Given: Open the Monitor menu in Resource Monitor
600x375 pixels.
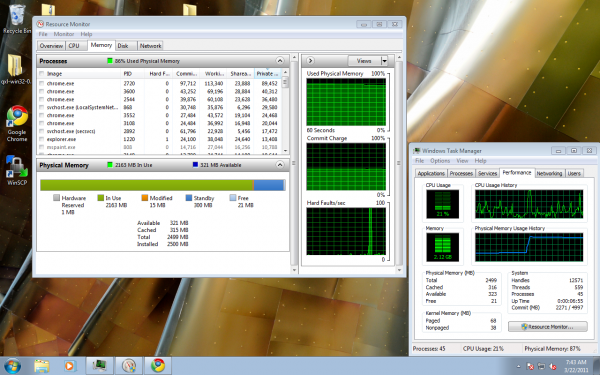Looking at the screenshot, I should pyautogui.click(x=64, y=34).
